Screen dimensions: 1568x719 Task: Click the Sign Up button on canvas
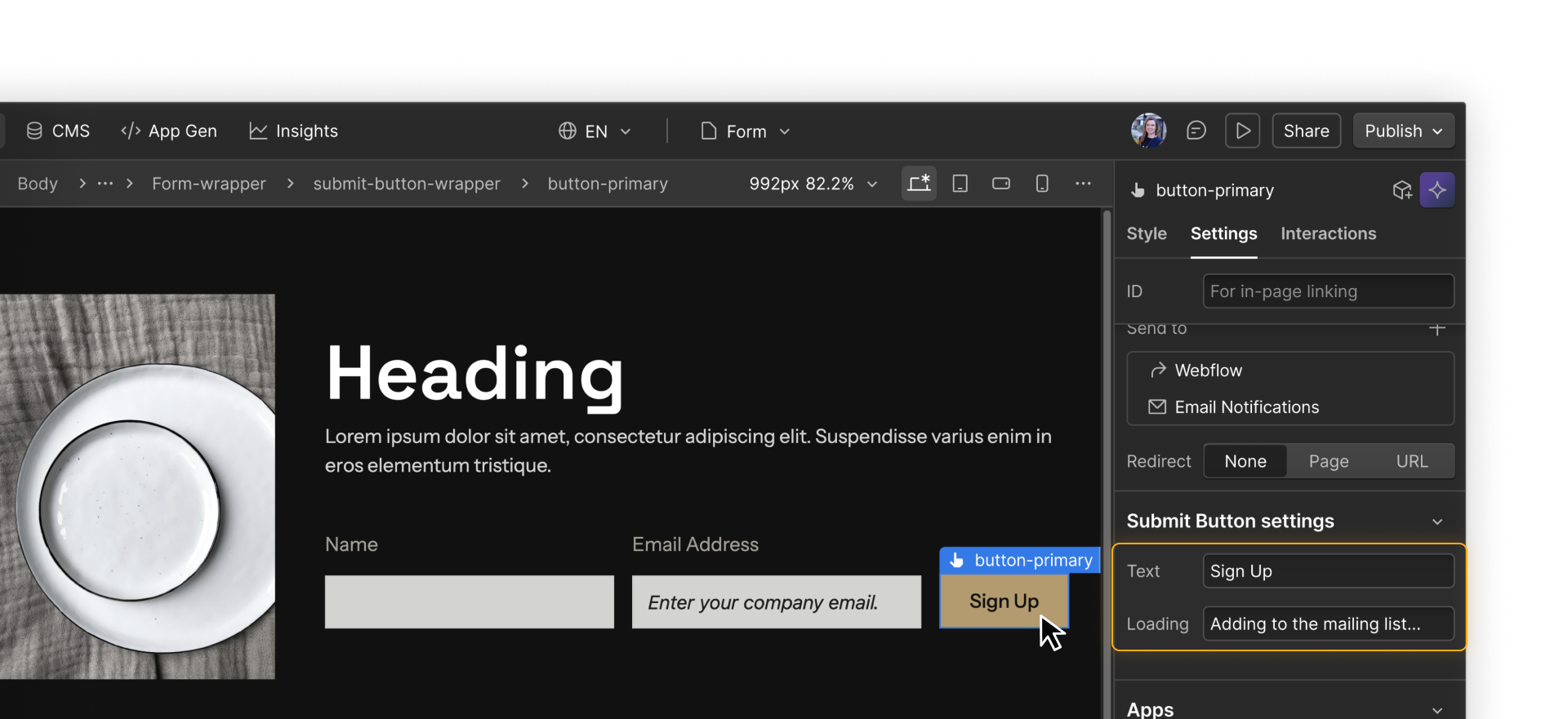1004,601
